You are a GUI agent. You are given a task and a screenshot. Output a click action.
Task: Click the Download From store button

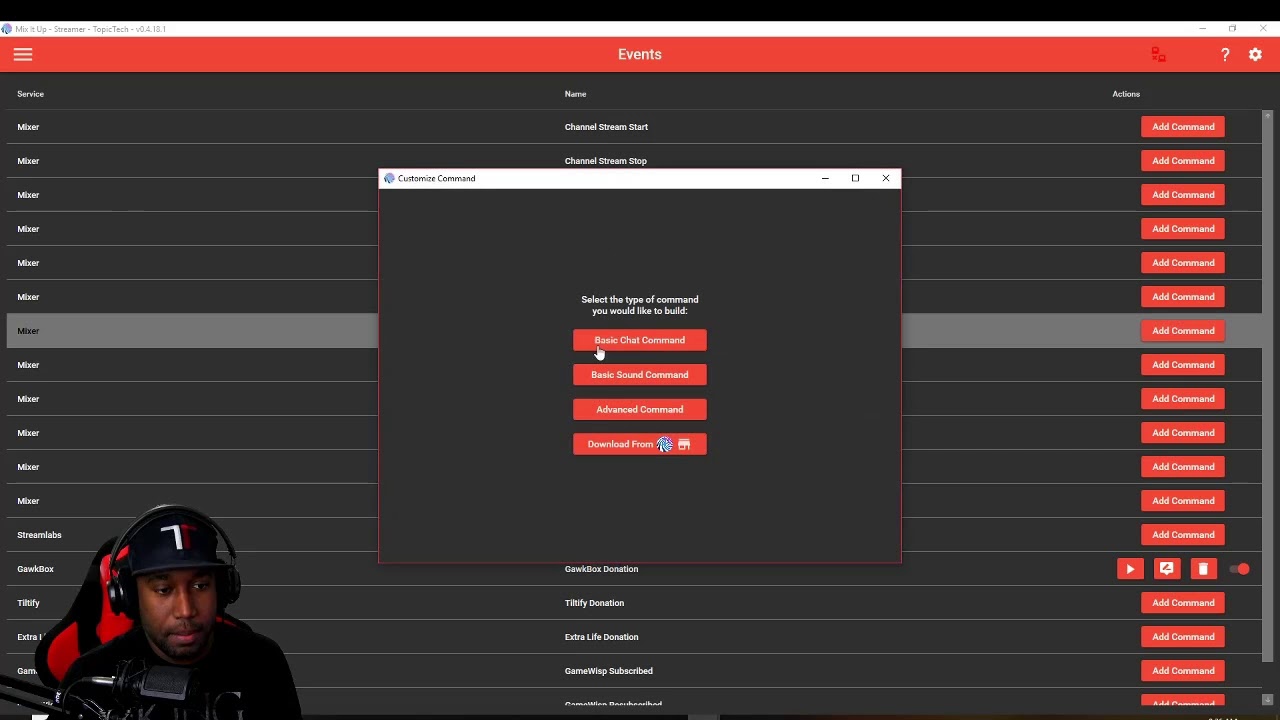click(x=640, y=444)
